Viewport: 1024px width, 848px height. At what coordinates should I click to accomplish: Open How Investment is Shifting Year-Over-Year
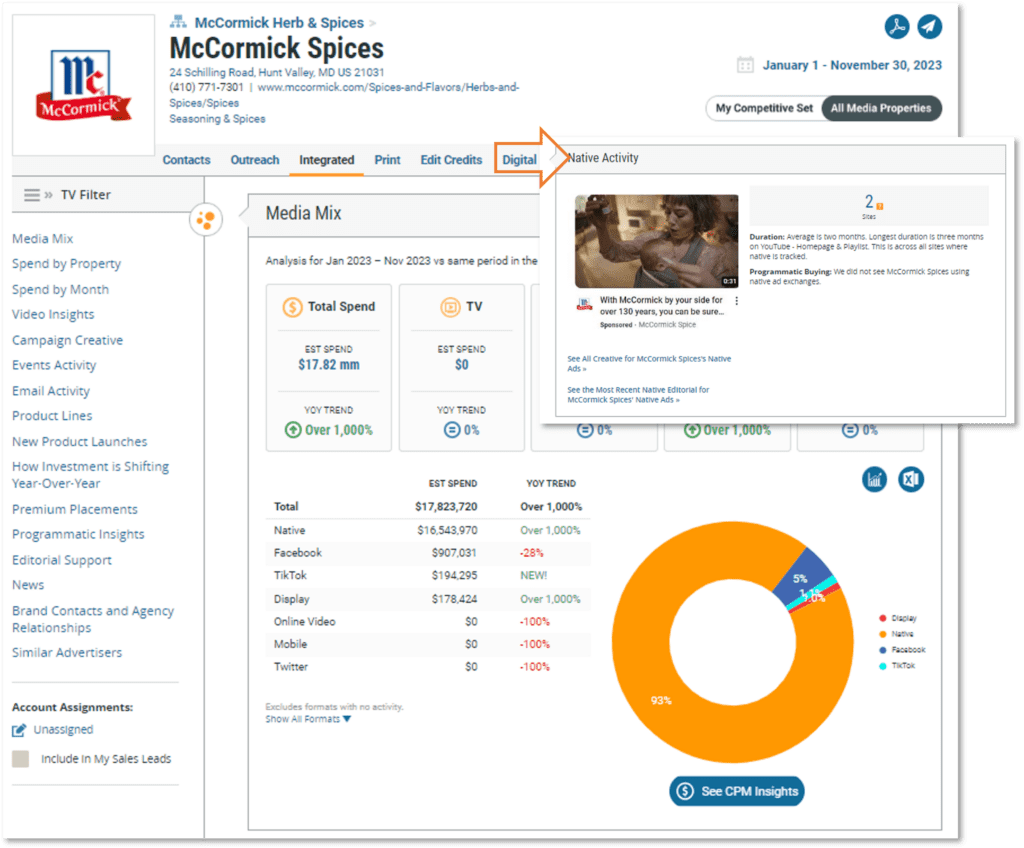point(90,475)
